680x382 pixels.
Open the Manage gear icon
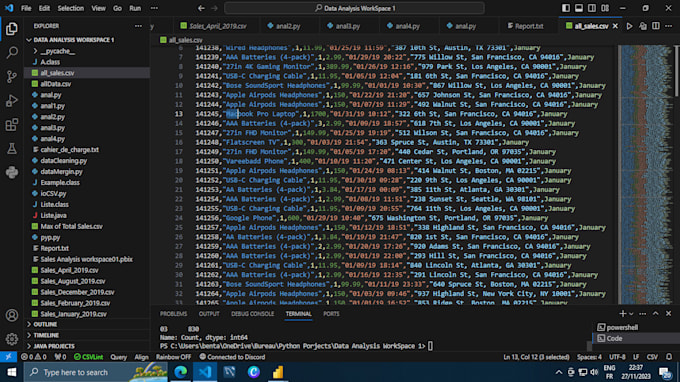12,339
